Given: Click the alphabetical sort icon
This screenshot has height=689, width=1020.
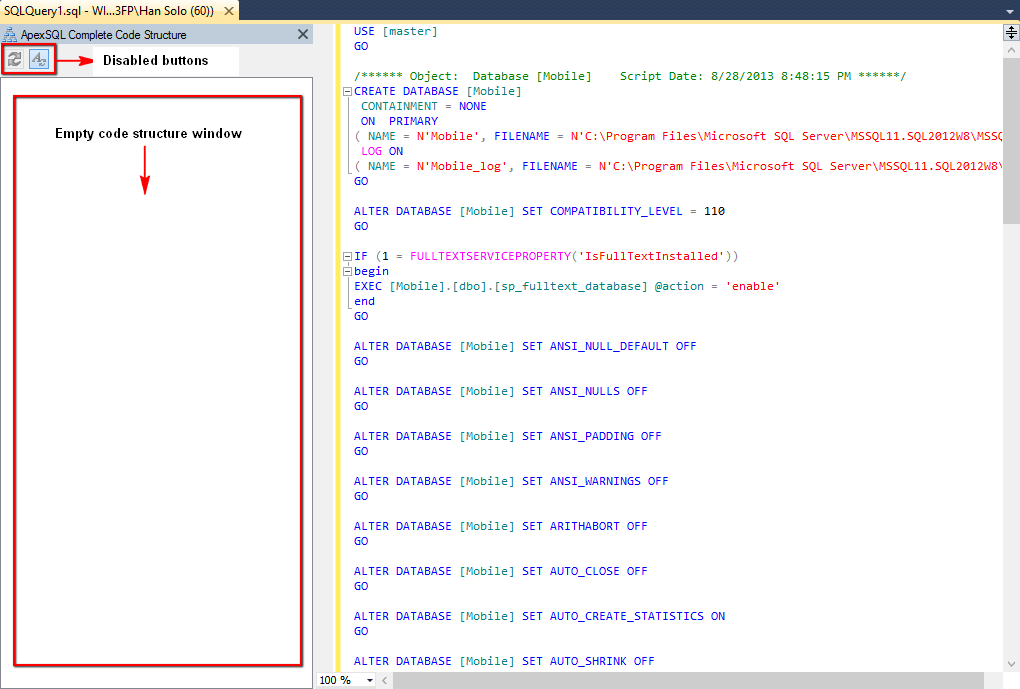Looking at the screenshot, I should point(39,60).
